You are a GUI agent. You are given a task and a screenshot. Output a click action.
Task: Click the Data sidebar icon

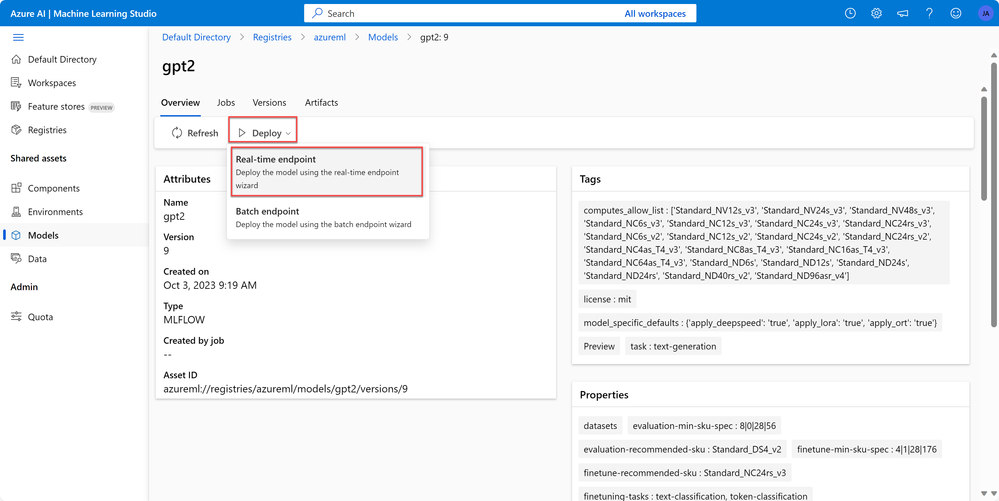click(17, 259)
